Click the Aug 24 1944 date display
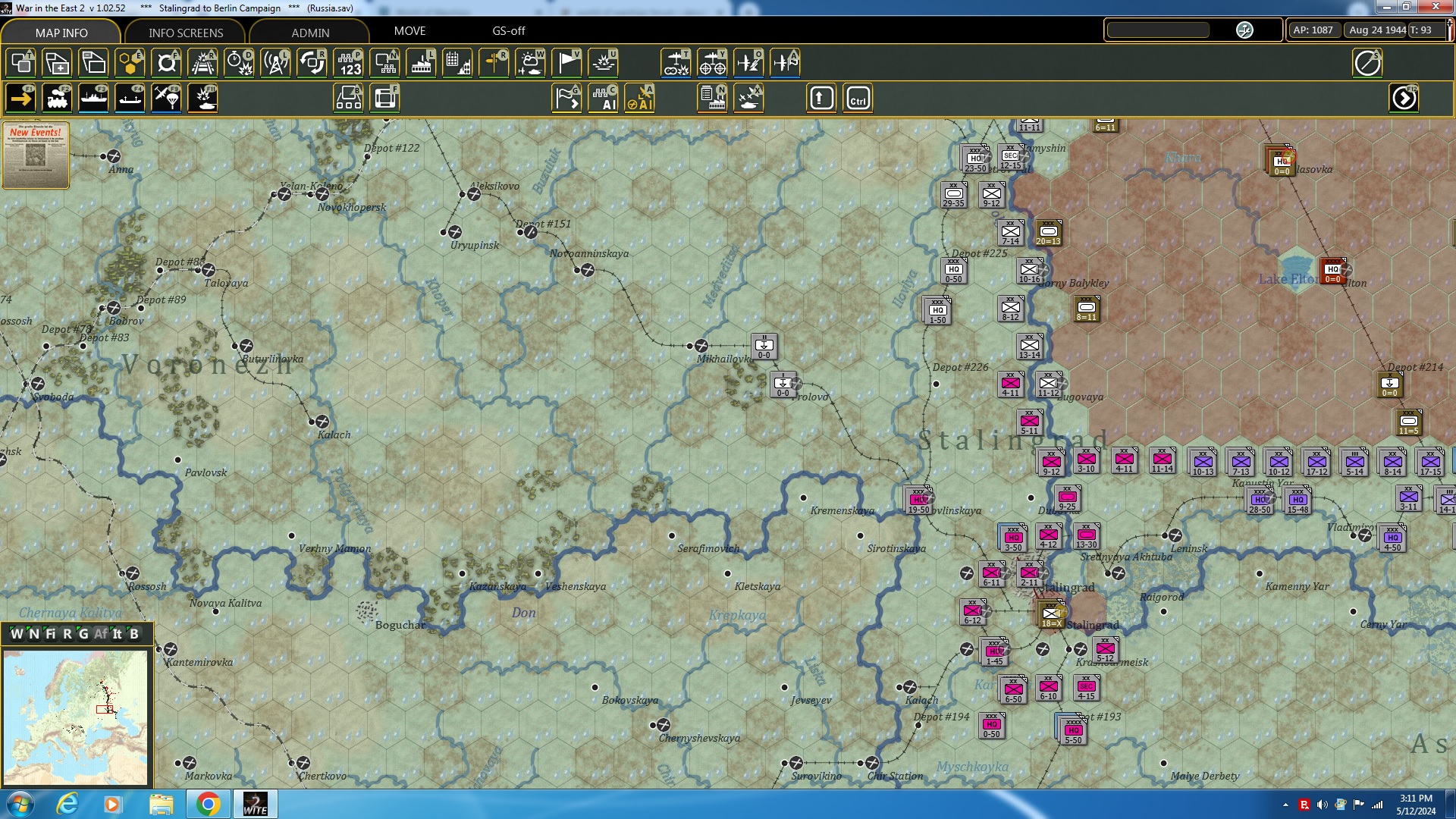1456x819 pixels. pos(1376,30)
